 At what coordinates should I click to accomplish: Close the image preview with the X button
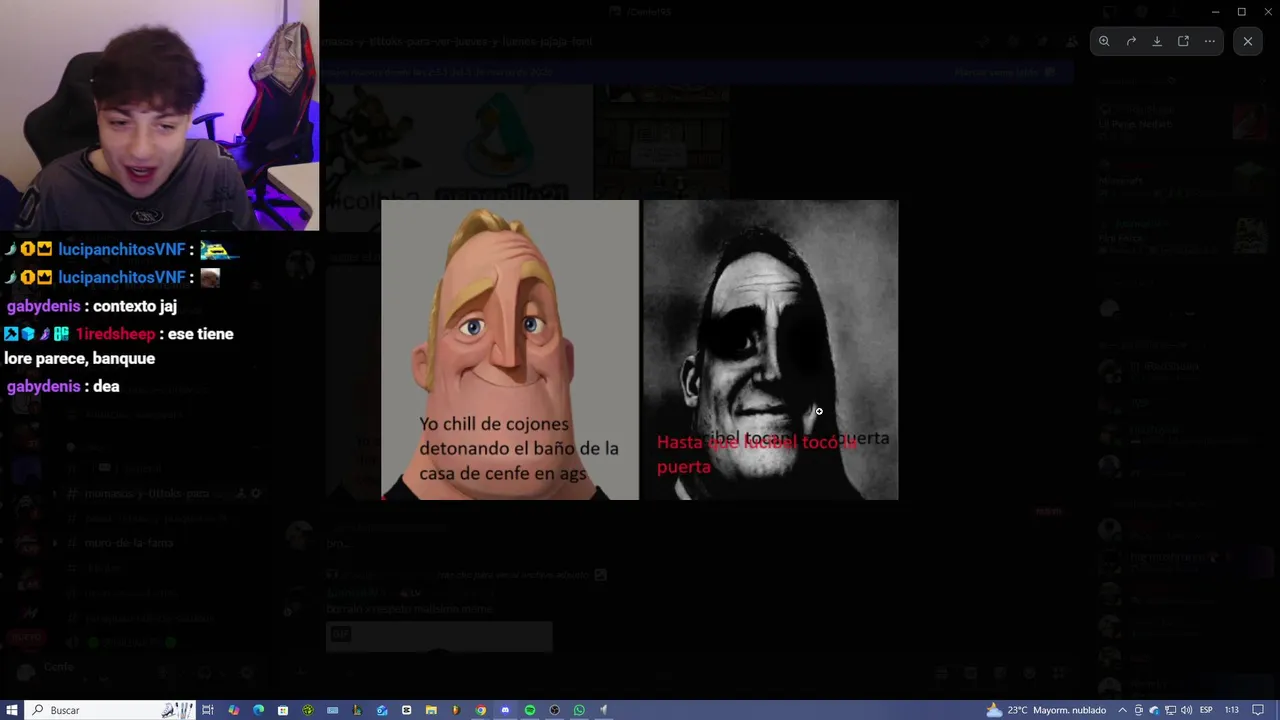pyautogui.click(x=1248, y=41)
